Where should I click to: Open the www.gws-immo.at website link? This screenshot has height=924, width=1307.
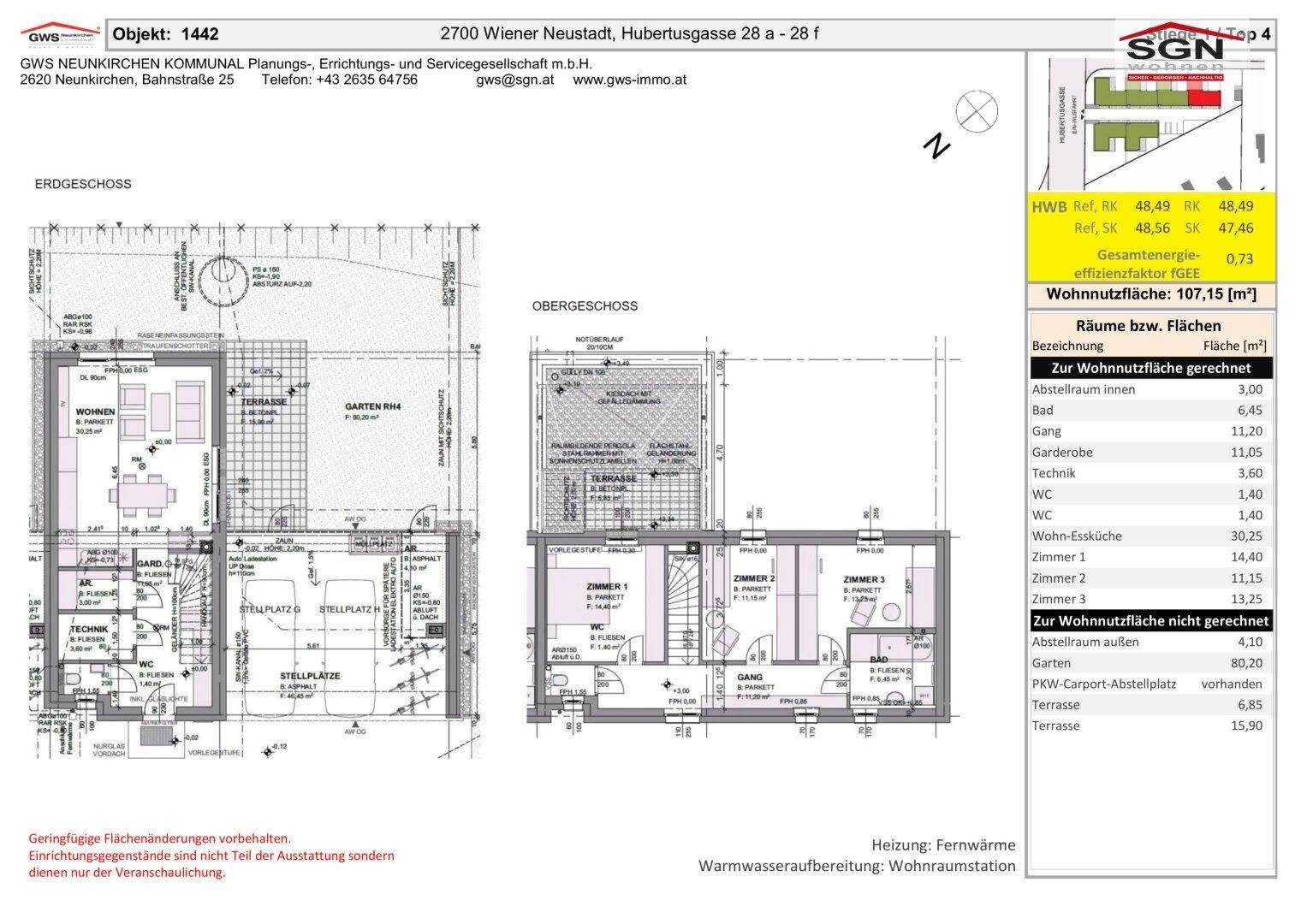coord(629,80)
